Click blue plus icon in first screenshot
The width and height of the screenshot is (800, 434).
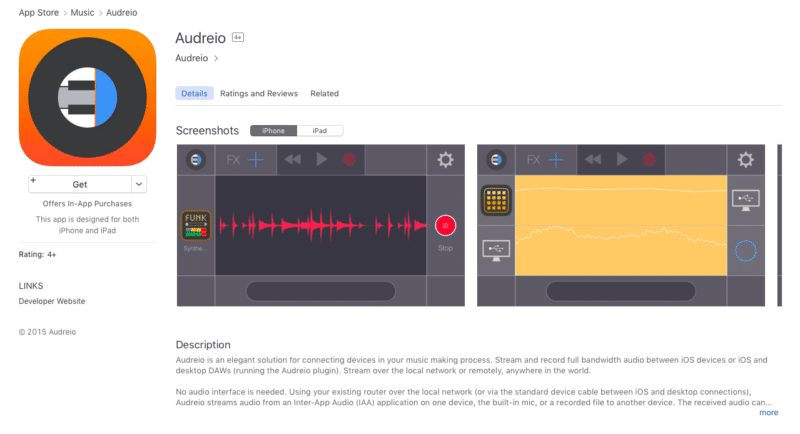pos(256,160)
